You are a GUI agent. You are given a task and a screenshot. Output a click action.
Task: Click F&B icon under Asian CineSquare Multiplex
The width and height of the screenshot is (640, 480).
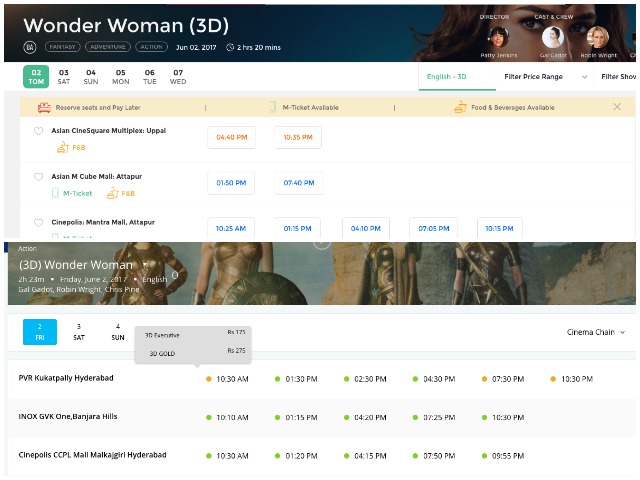(63, 147)
